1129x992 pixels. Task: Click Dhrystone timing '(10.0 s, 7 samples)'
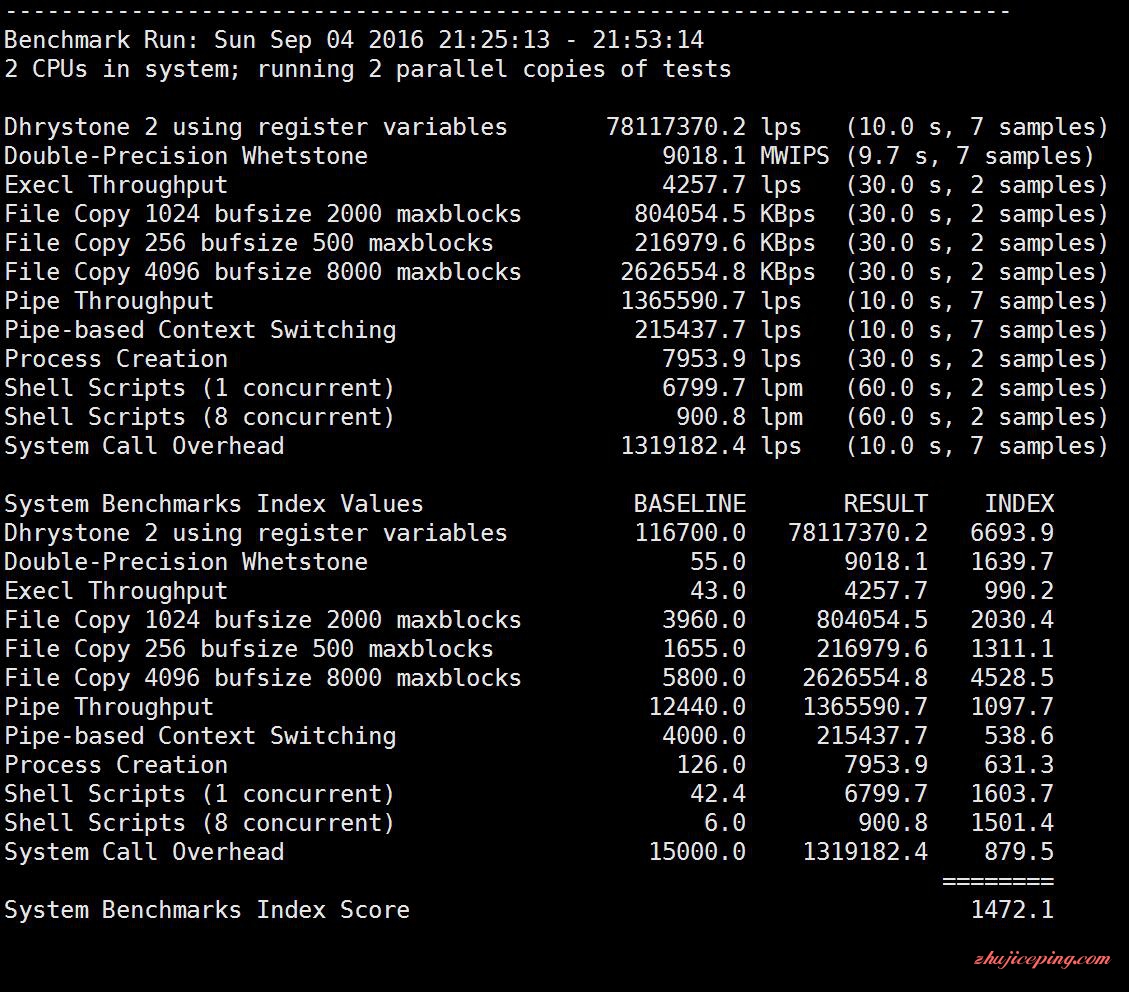click(x=976, y=127)
